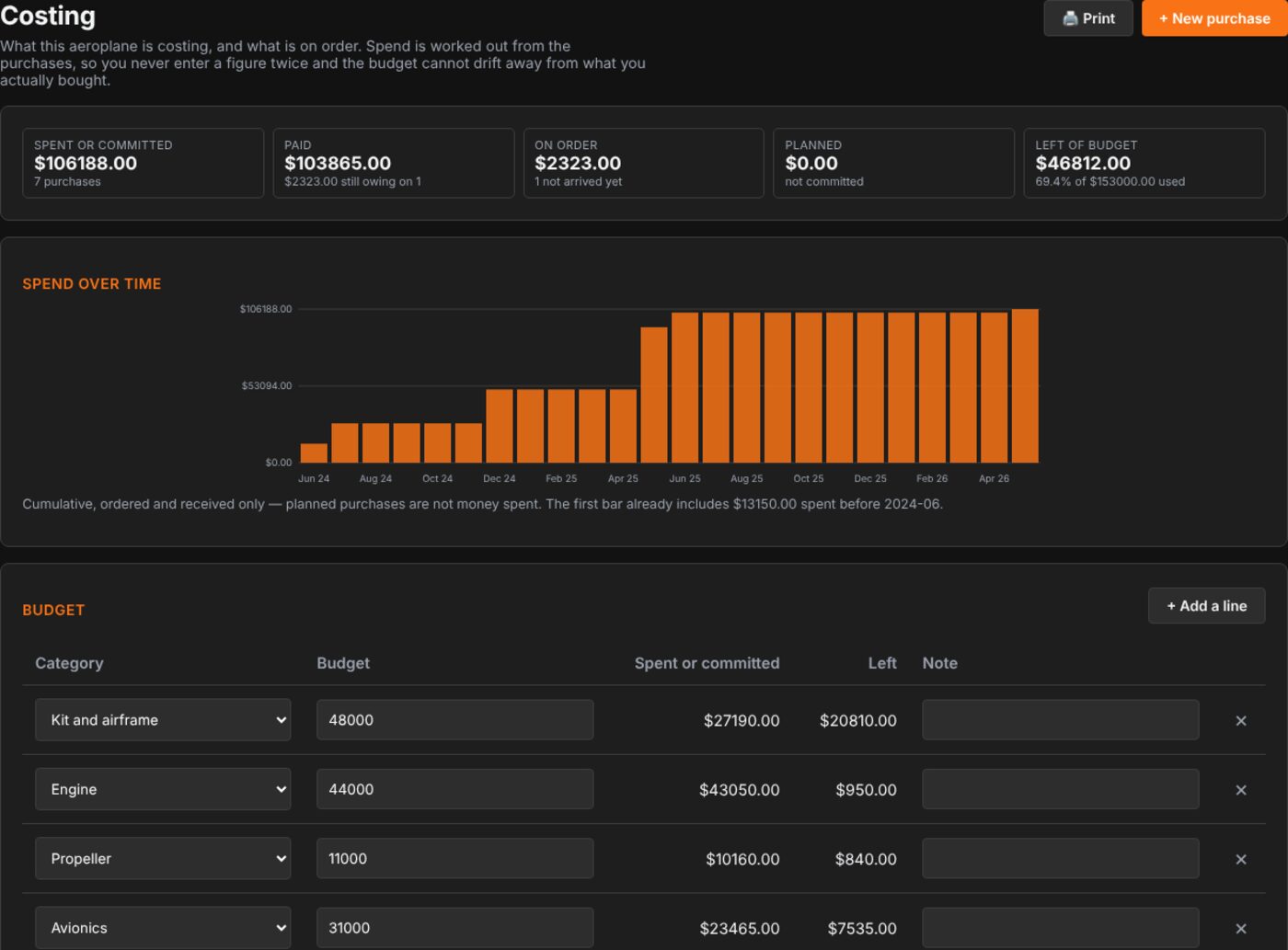Image resolution: width=1288 pixels, height=950 pixels.
Task: Click the Kit and airframe note field
Action: click(1060, 720)
